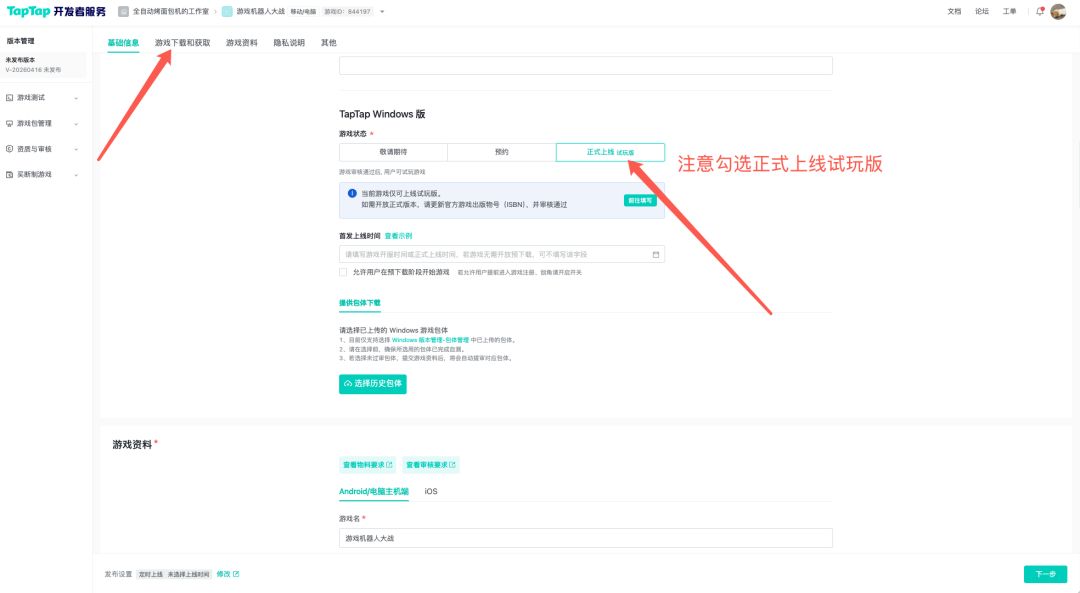Click the 下一步 button
This screenshot has width=1080, height=593.
(1045, 574)
